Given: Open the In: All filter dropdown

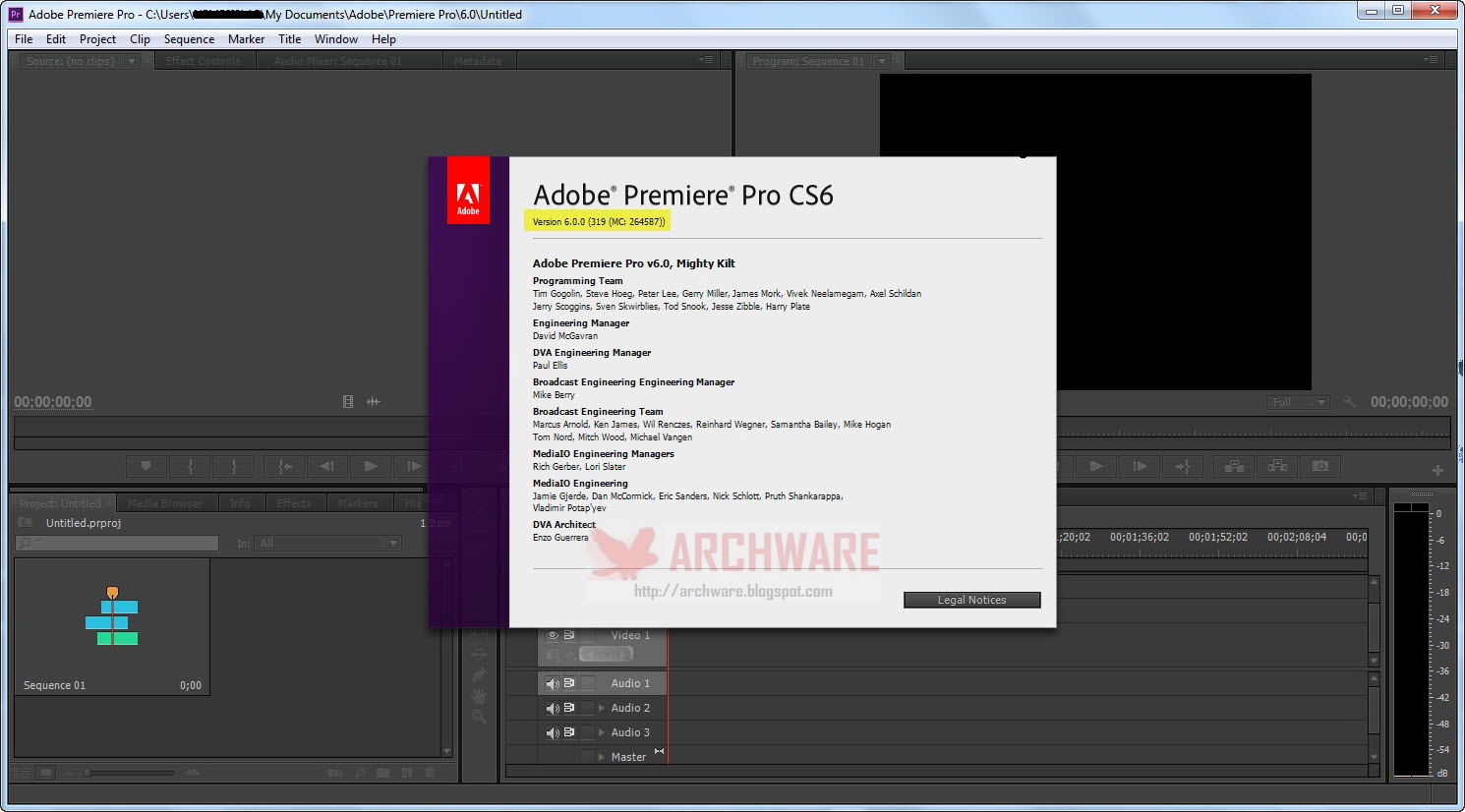Looking at the screenshot, I should pos(328,543).
